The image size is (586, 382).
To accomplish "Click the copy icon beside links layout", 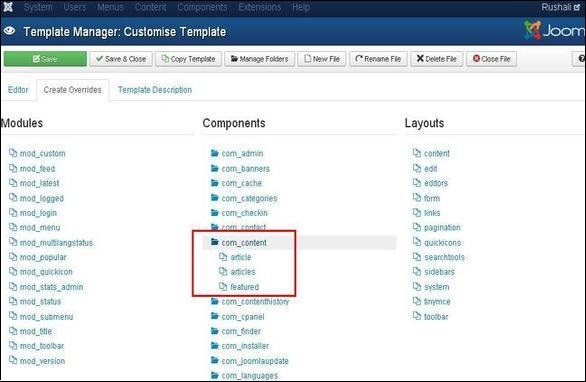I will coord(417,212).
